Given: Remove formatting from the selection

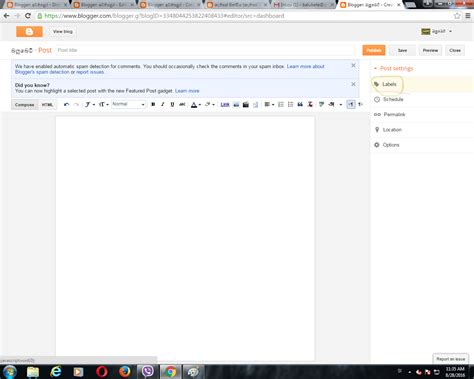Looking at the screenshot, I should pos(310,104).
